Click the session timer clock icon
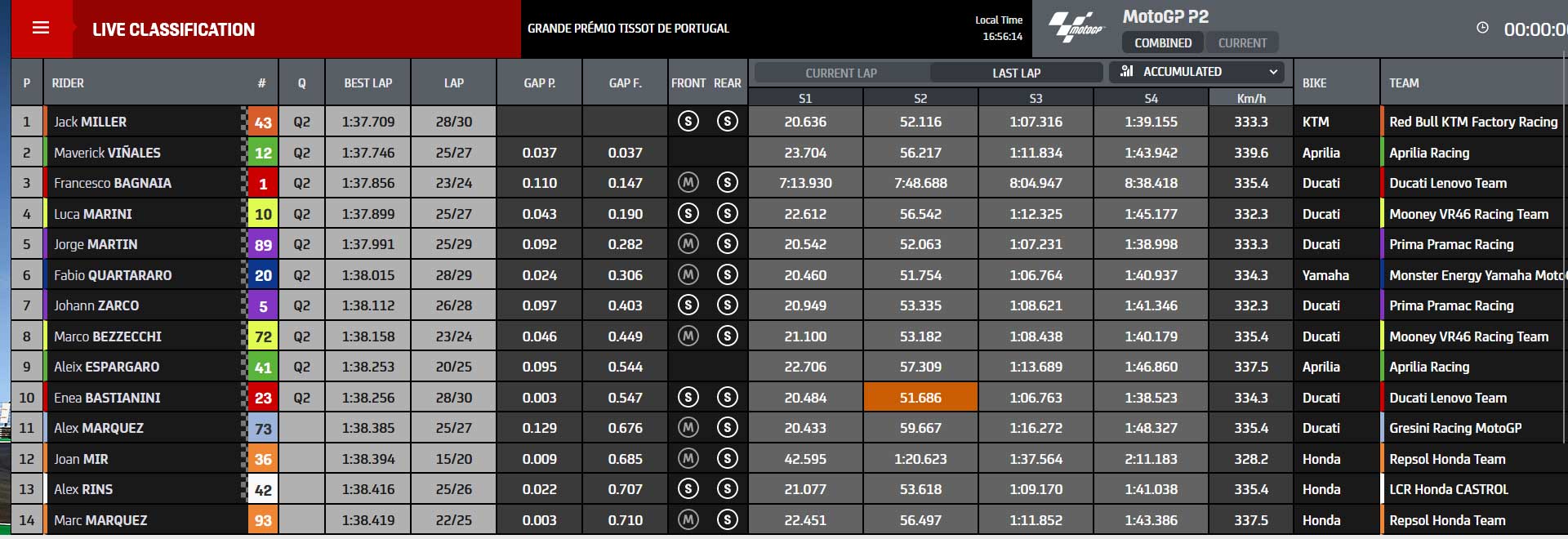The height and width of the screenshot is (539, 1568). 1482,28
